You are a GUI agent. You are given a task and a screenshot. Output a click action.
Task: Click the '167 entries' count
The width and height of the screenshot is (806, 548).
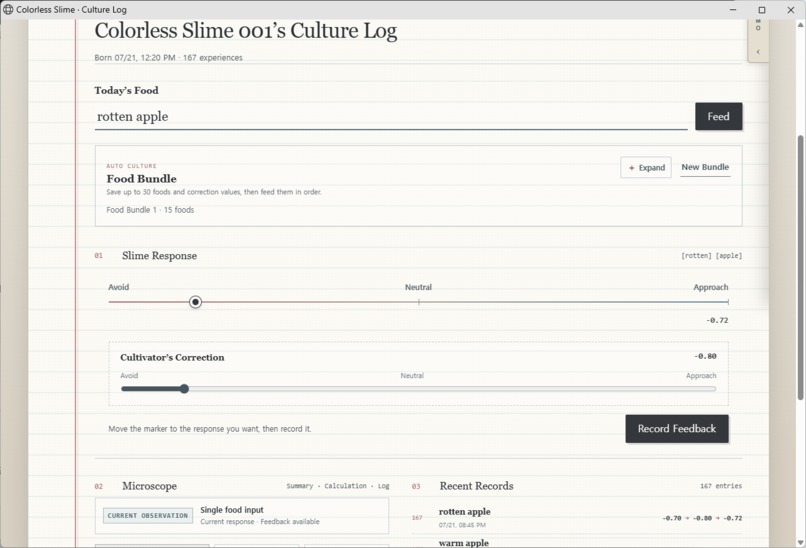pyautogui.click(x=721, y=486)
